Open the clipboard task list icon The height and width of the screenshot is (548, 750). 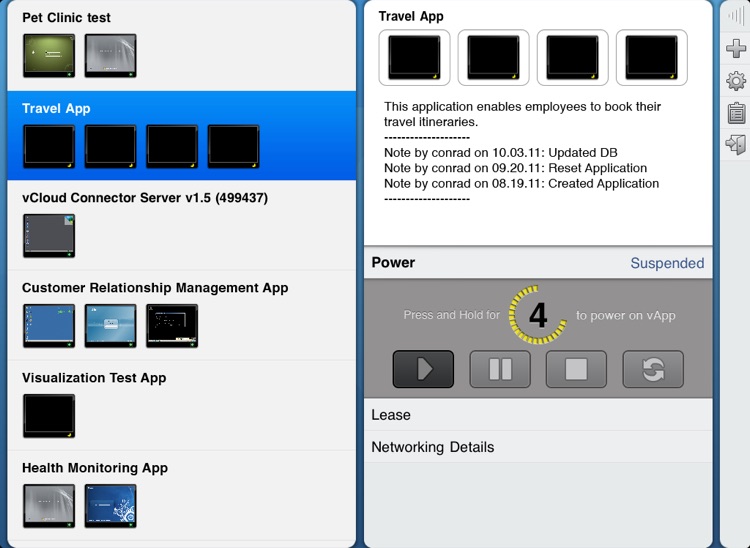click(x=736, y=113)
